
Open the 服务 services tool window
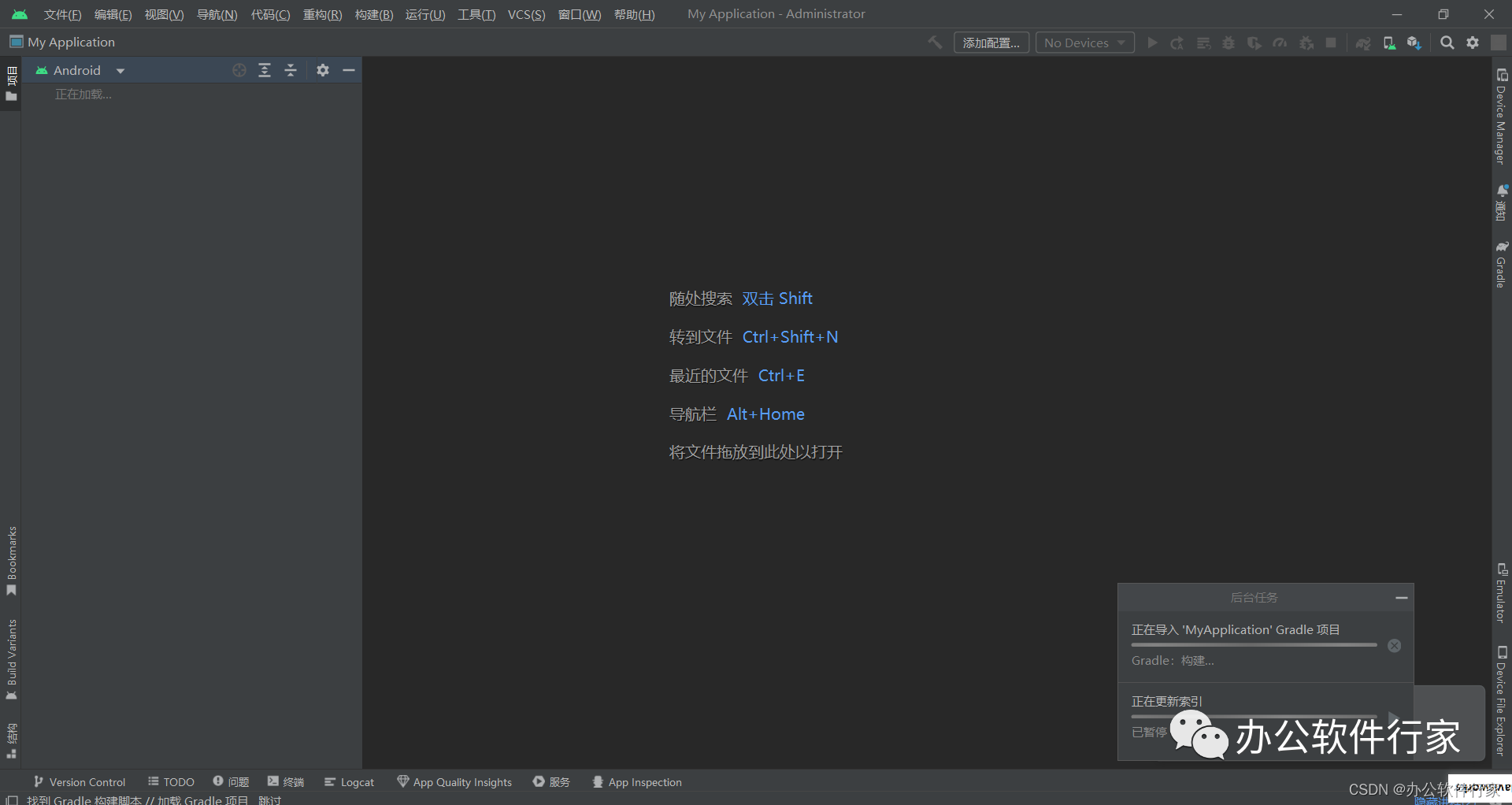(x=551, y=782)
